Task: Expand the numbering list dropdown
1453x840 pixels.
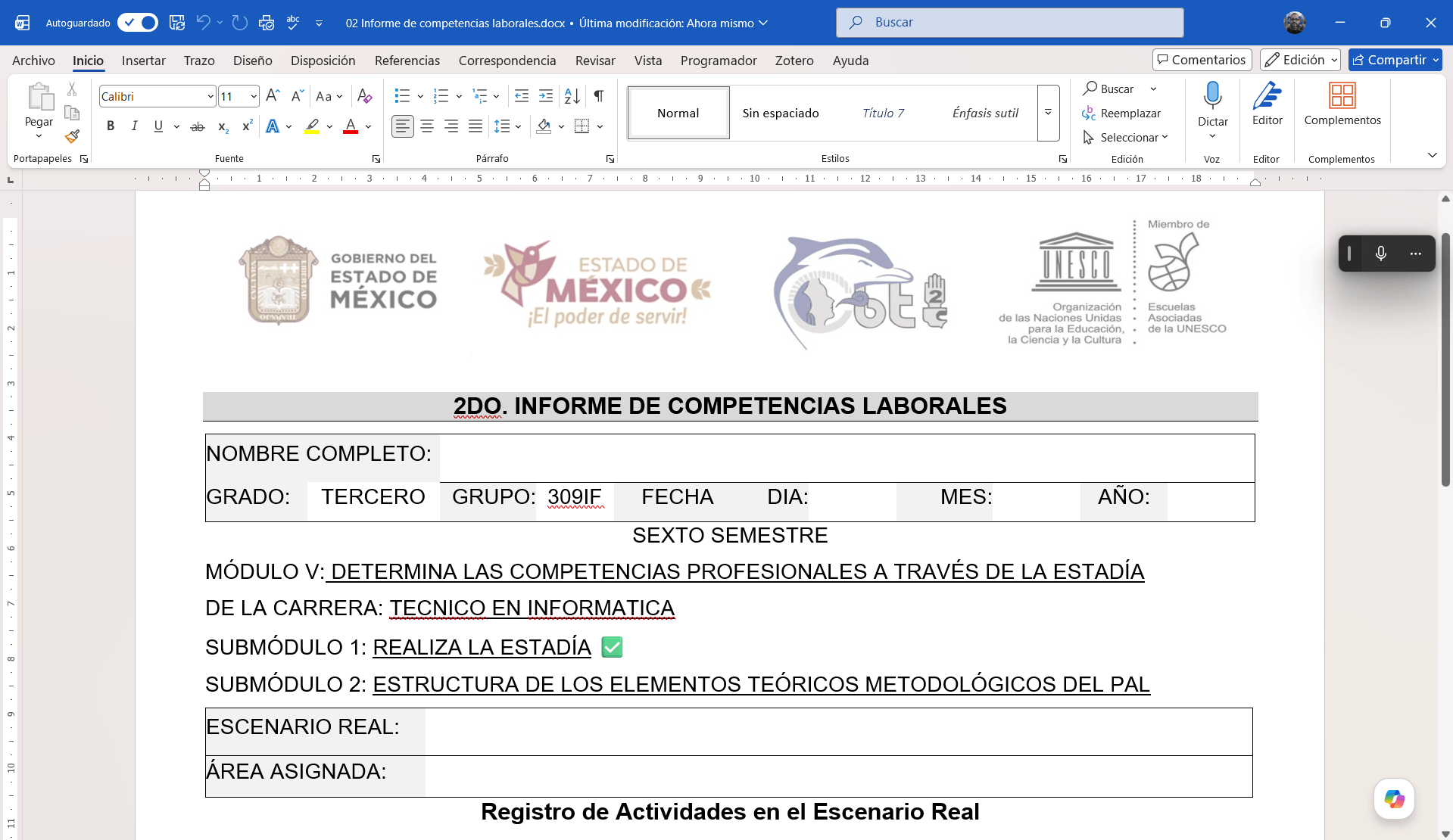Action: (x=459, y=96)
